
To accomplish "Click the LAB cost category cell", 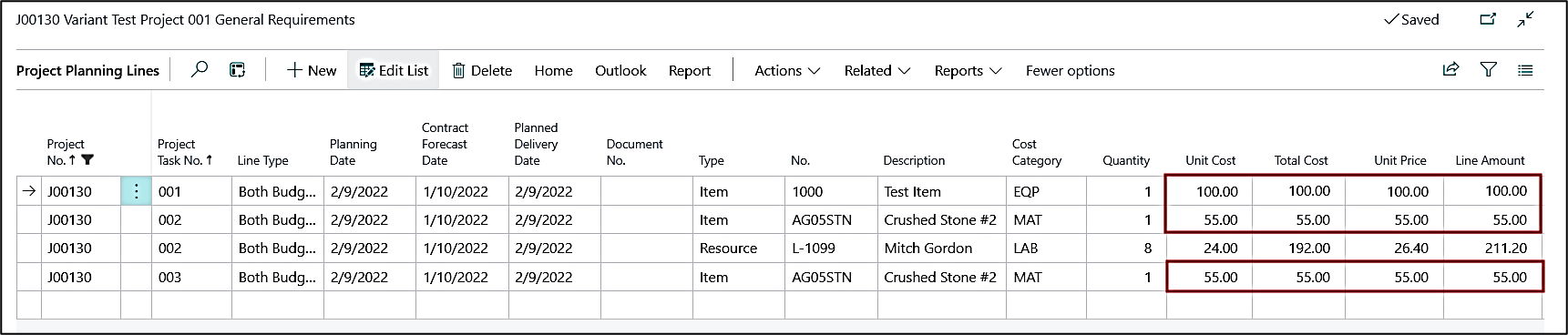I will [1046, 248].
